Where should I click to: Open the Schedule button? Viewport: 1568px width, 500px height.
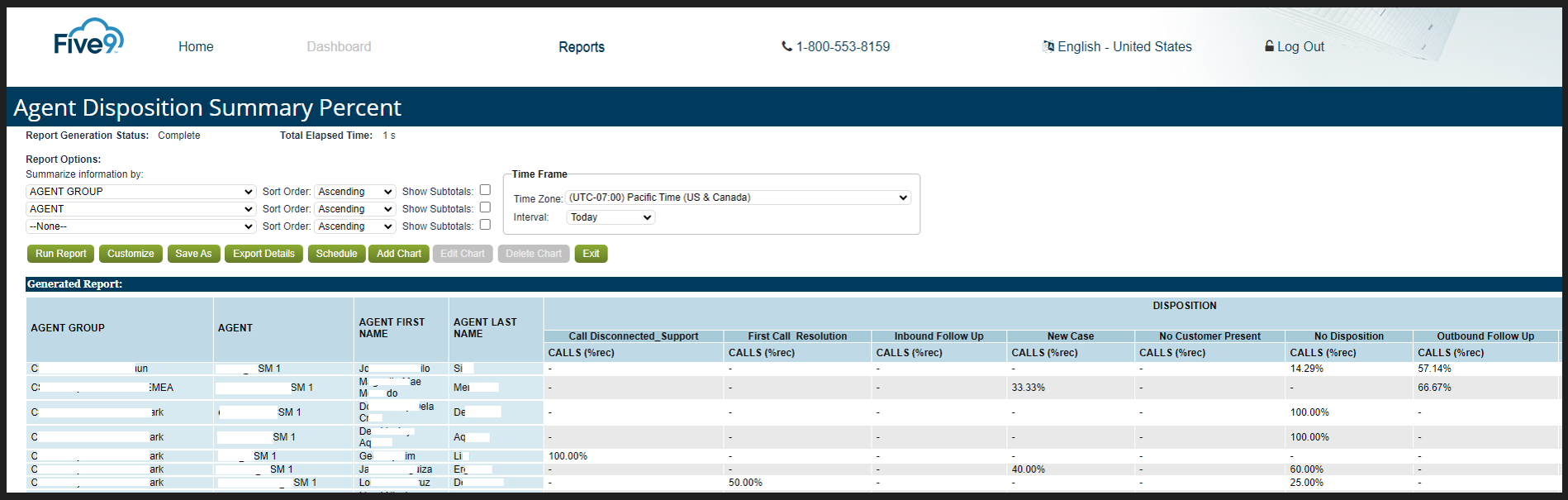coord(336,254)
